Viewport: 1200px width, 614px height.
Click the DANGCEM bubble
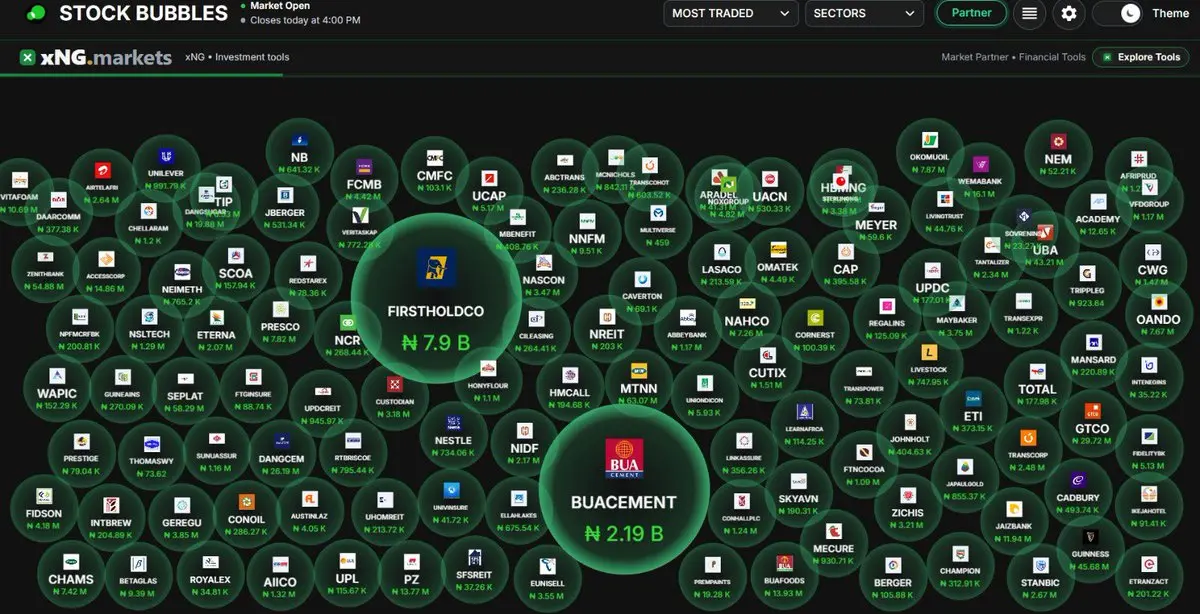pos(281,453)
